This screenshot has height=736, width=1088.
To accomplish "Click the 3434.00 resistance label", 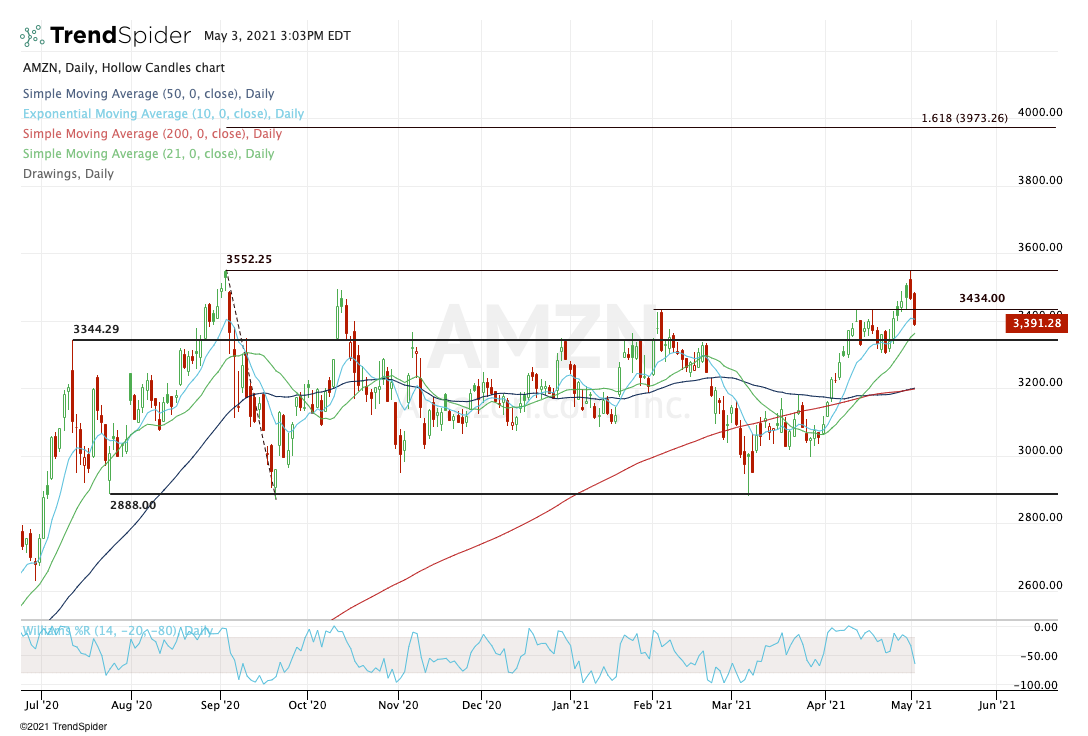I will tap(982, 298).
